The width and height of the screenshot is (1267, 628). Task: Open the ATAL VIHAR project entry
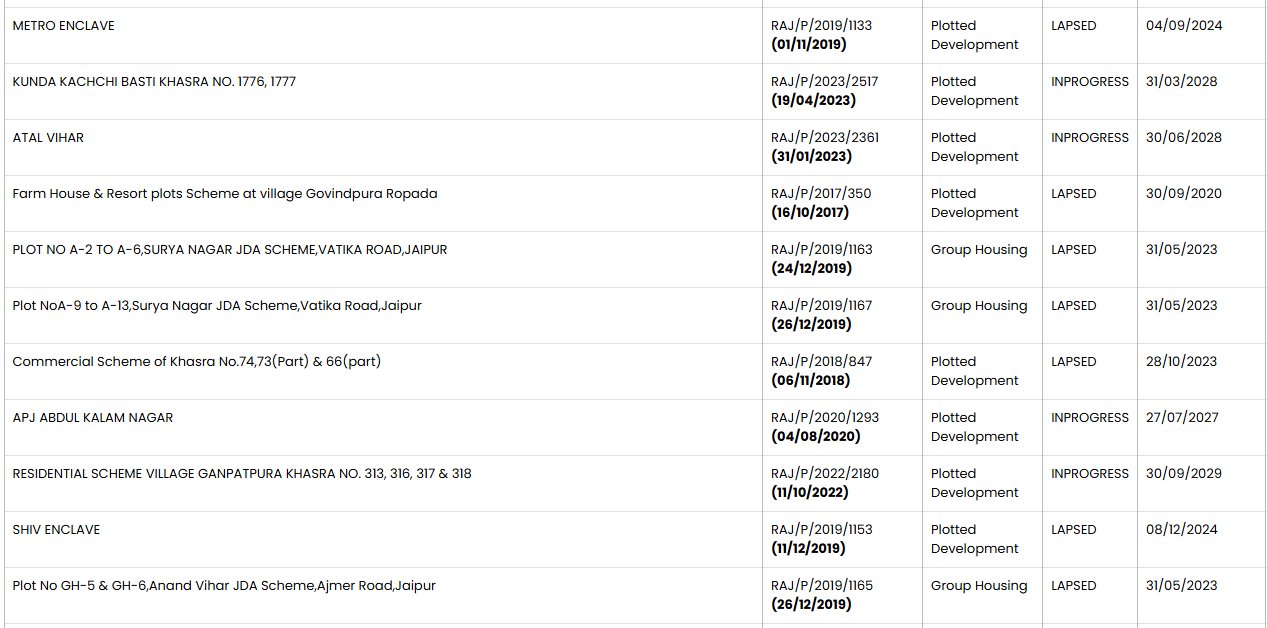[48, 138]
